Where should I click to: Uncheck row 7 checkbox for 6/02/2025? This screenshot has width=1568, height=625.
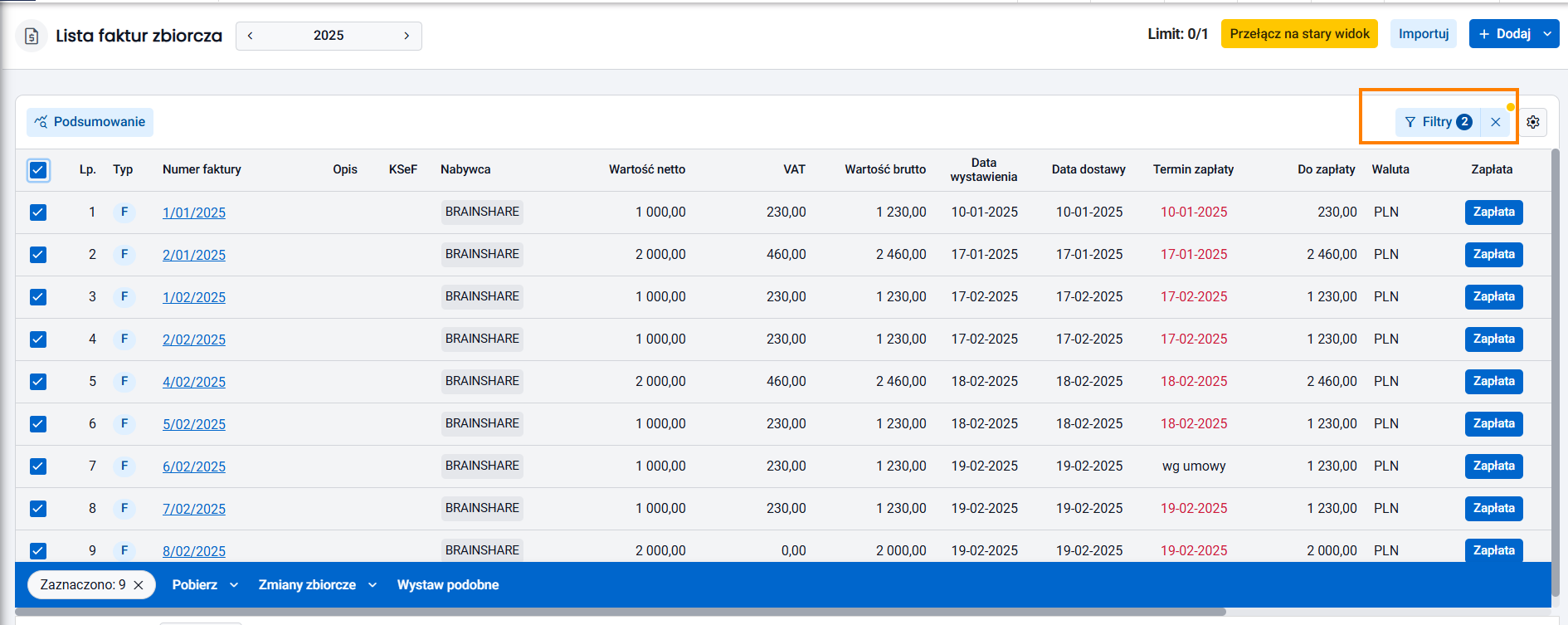38,466
